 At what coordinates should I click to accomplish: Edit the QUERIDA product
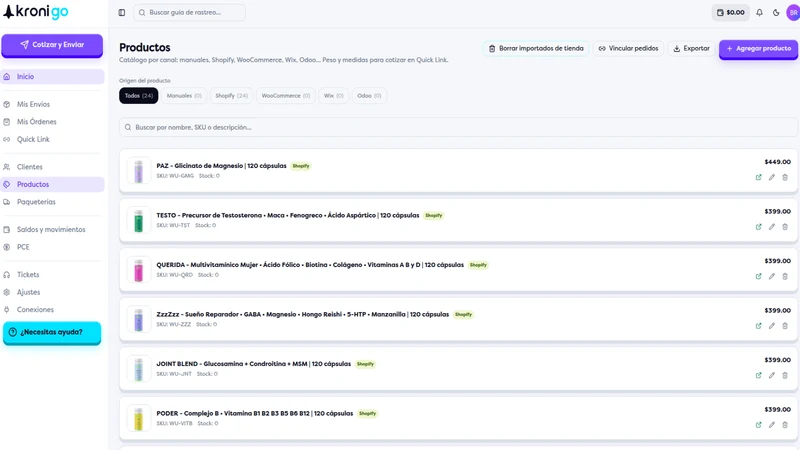coord(771,277)
